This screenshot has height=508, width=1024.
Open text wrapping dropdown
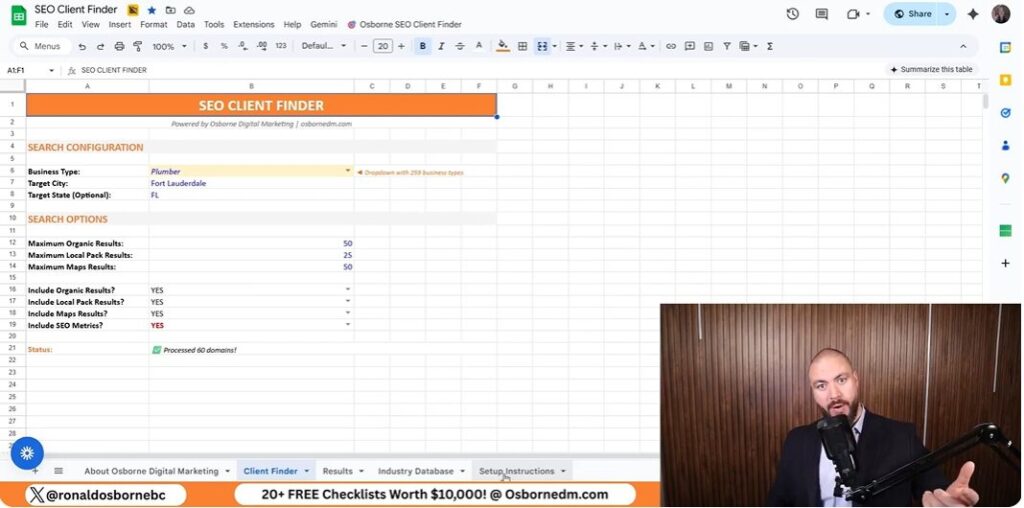pos(622,46)
